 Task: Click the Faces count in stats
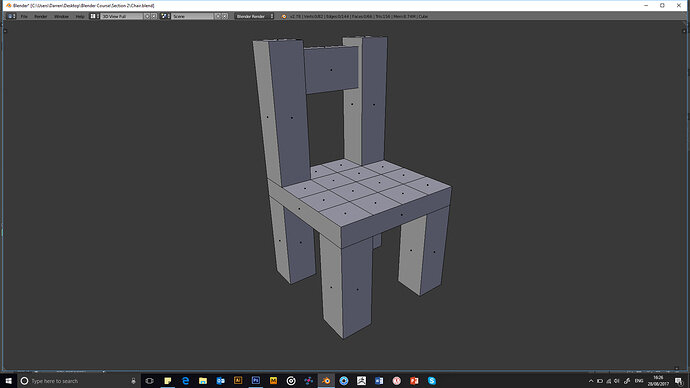pos(363,16)
